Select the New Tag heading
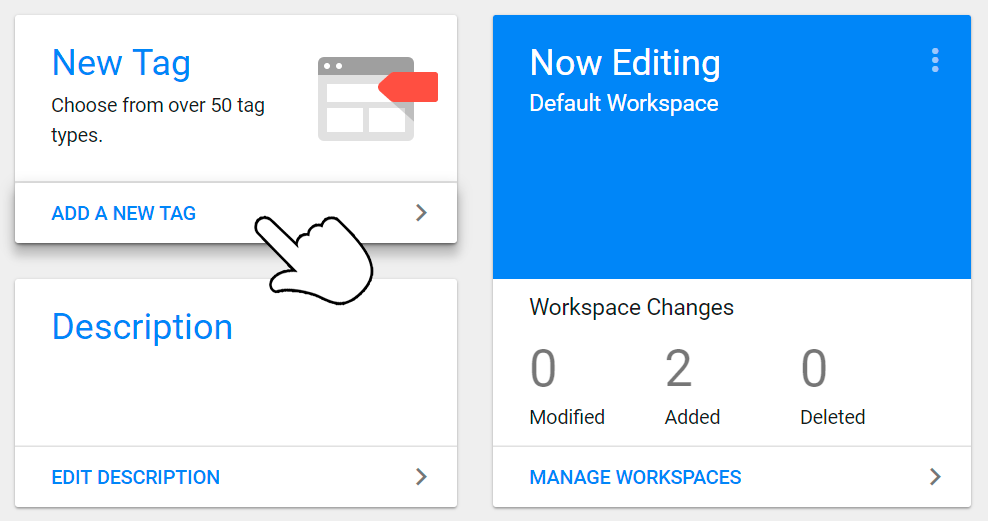Image resolution: width=988 pixels, height=521 pixels. (121, 63)
